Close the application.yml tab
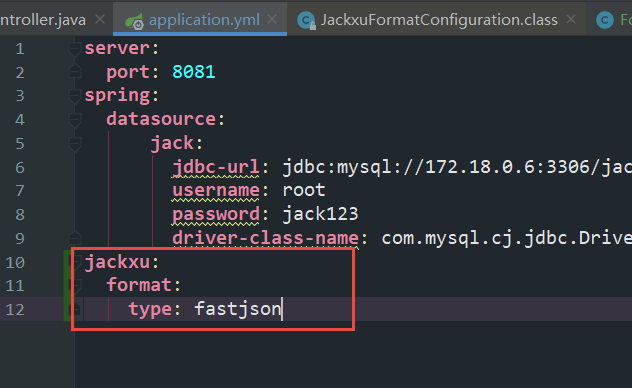Screen dimensions: 632x388 [272, 19]
